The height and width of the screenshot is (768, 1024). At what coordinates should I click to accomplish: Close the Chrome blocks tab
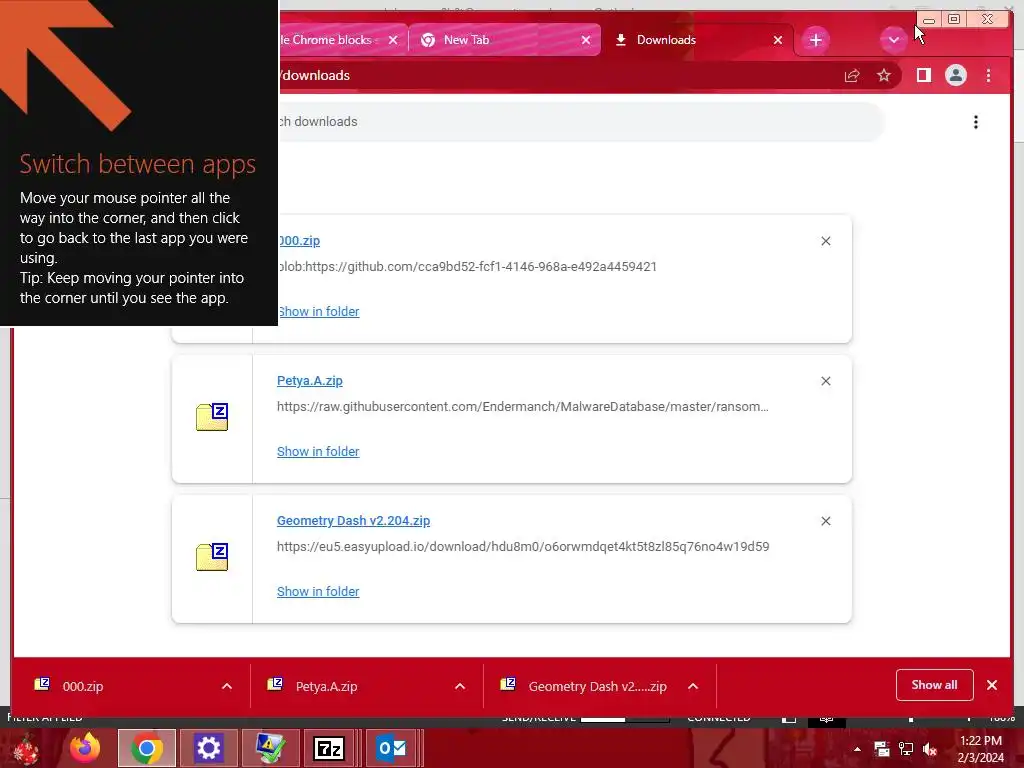pyautogui.click(x=392, y=40)
